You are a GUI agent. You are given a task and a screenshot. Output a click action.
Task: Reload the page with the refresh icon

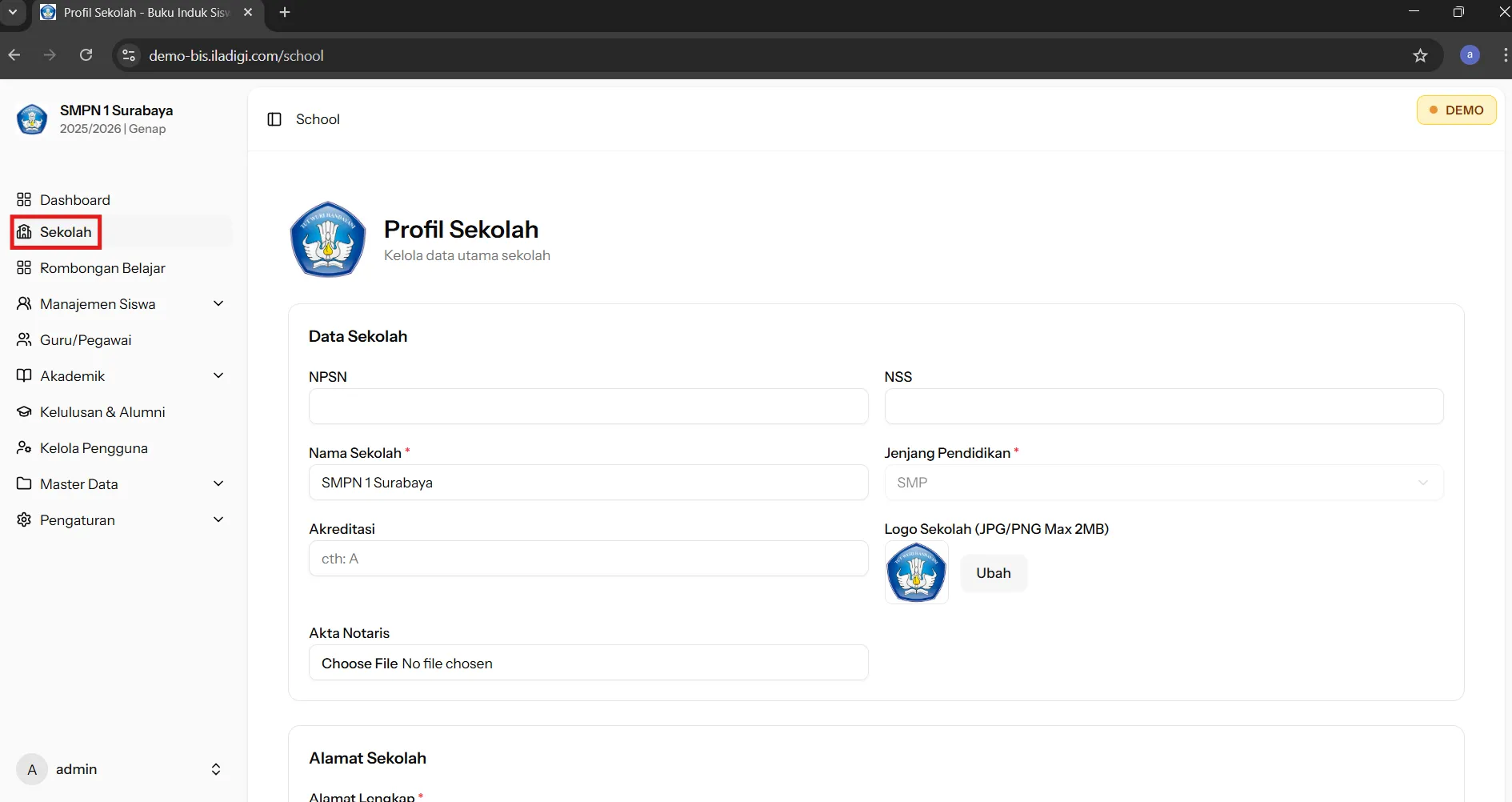pos(86,55)
